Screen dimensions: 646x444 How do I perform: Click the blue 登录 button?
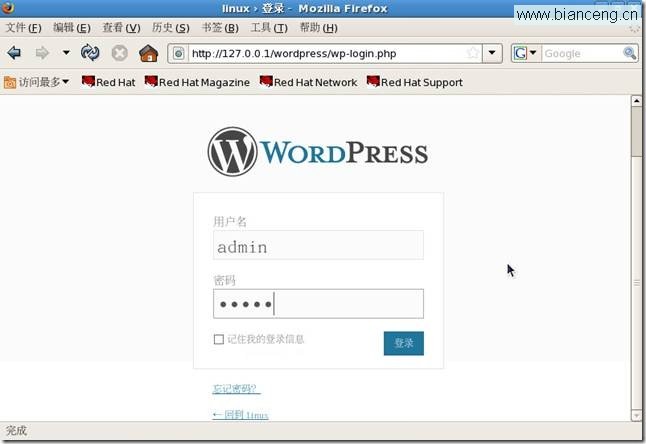[403, 343]
